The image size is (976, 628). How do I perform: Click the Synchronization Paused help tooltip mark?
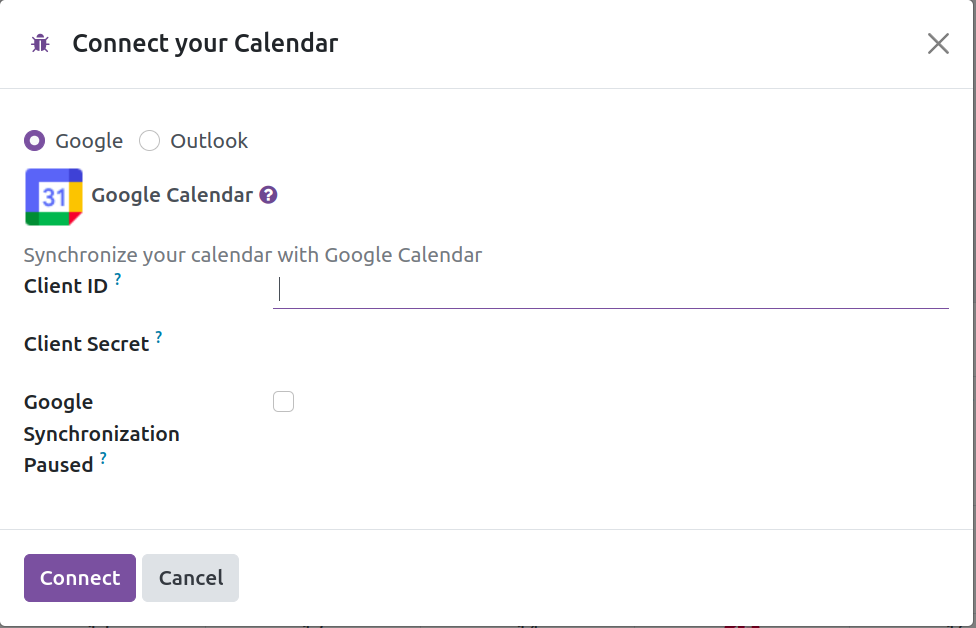[x=103, y=458]
